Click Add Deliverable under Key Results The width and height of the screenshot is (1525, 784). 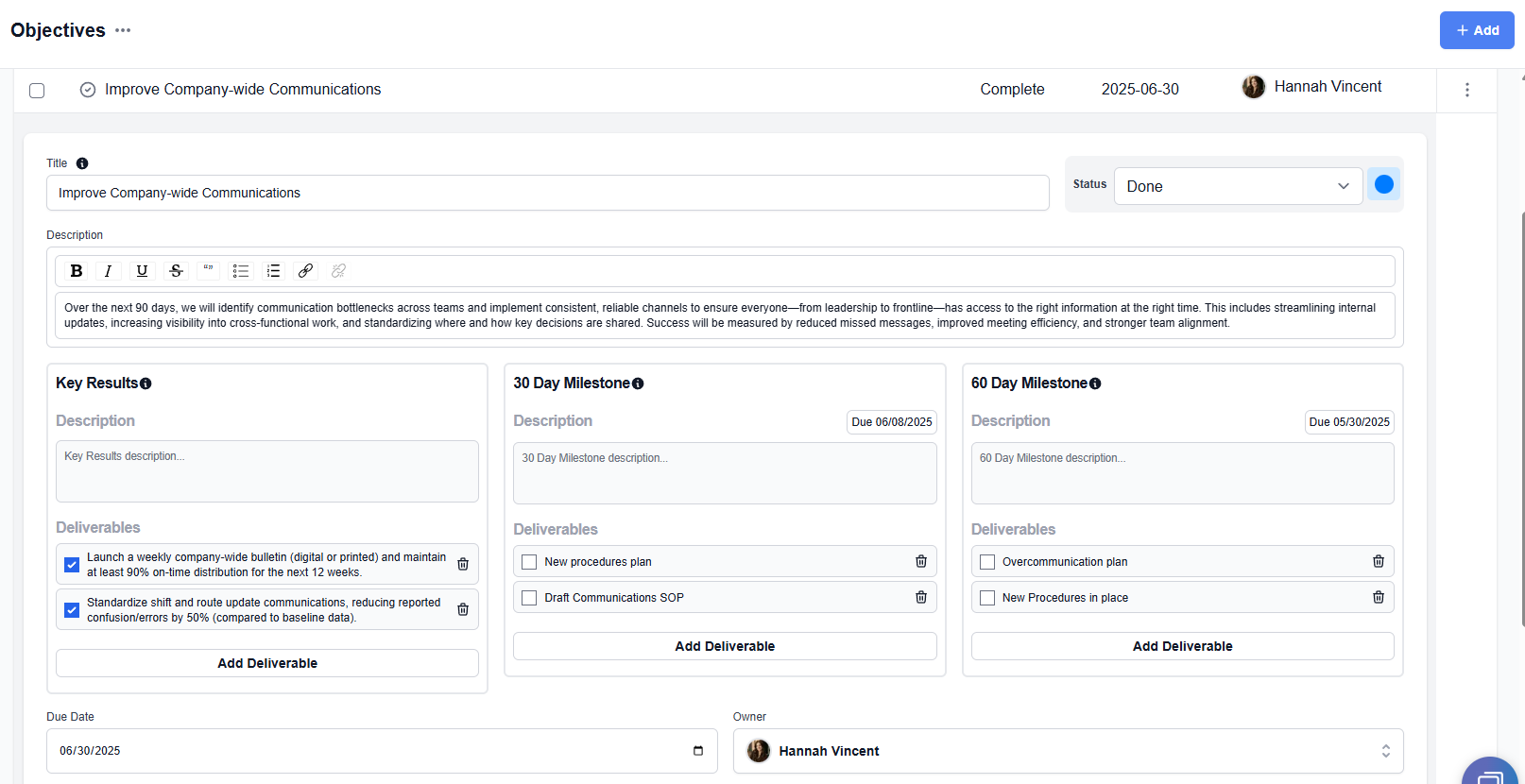pyautogui.click(x=267, y=663)
